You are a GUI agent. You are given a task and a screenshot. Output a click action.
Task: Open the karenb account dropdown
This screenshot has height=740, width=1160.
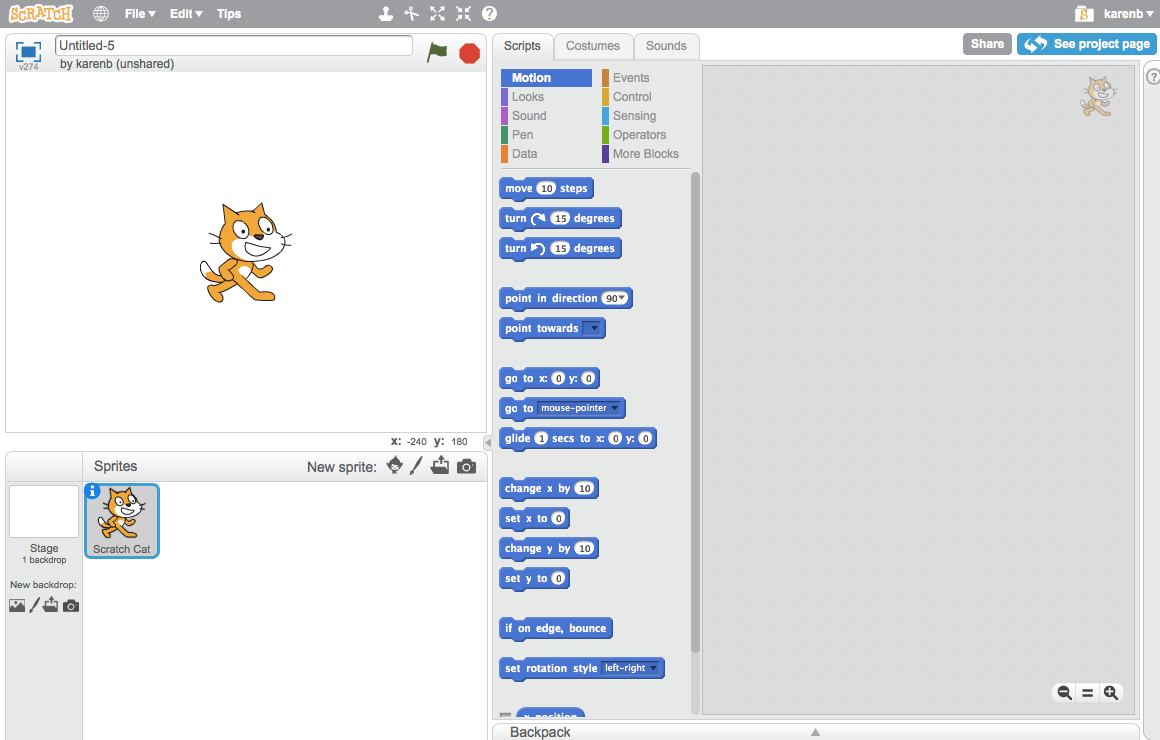1127,13
